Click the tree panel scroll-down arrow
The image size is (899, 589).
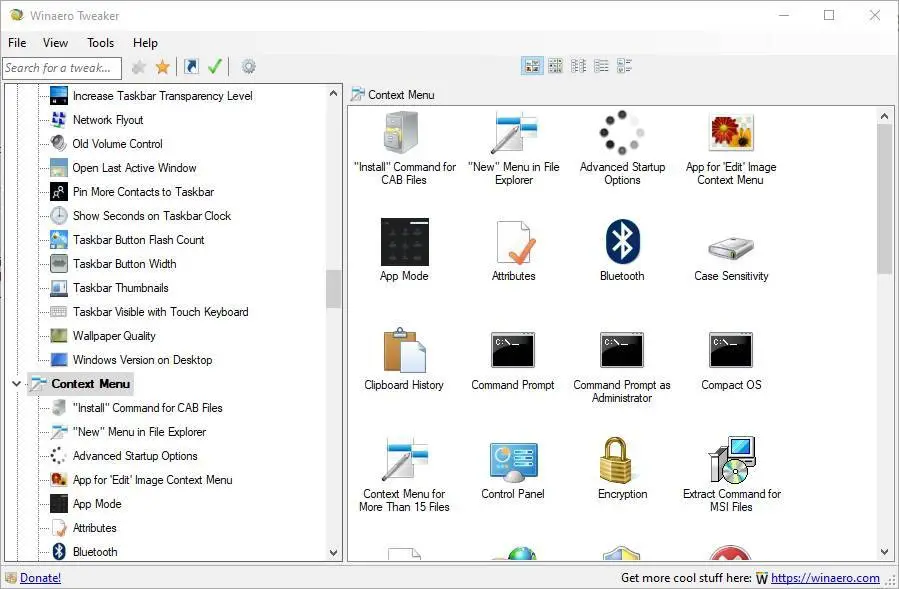(x=334, y=553)
